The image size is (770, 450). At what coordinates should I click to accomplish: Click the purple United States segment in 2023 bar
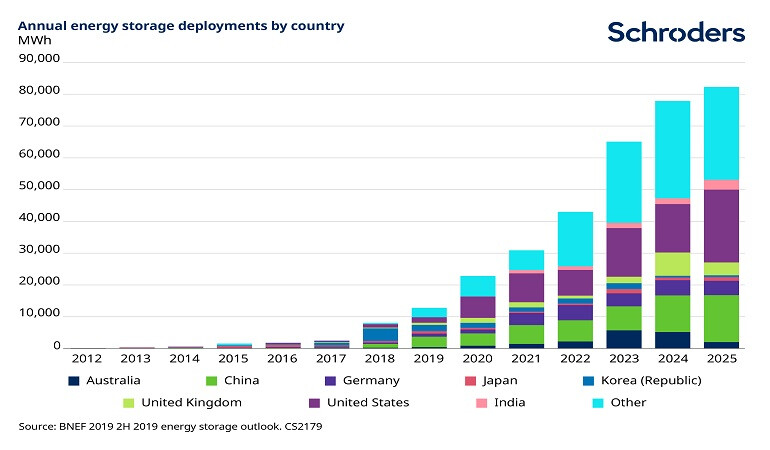624,251
